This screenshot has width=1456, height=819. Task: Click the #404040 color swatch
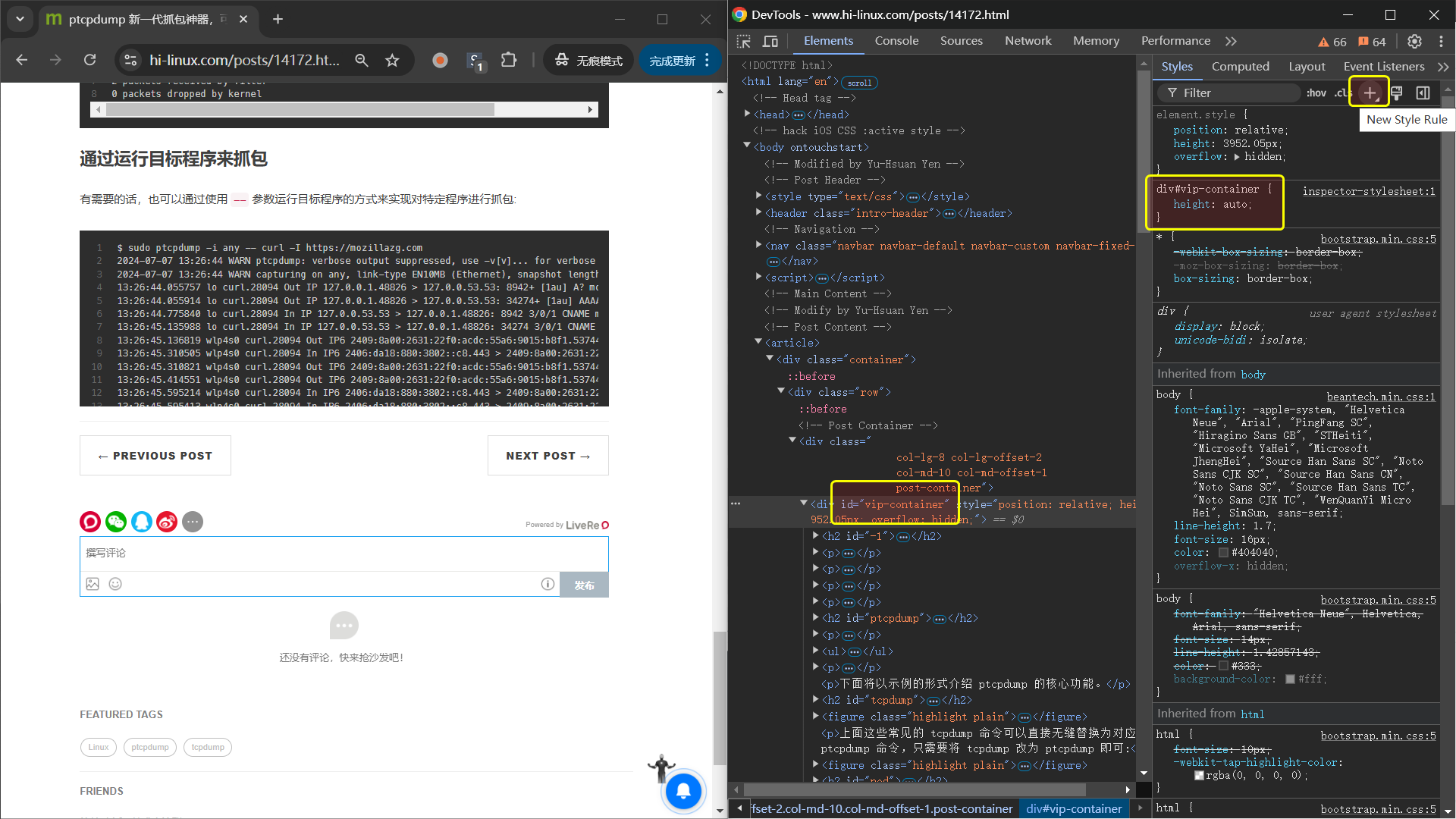[1222, 553]
